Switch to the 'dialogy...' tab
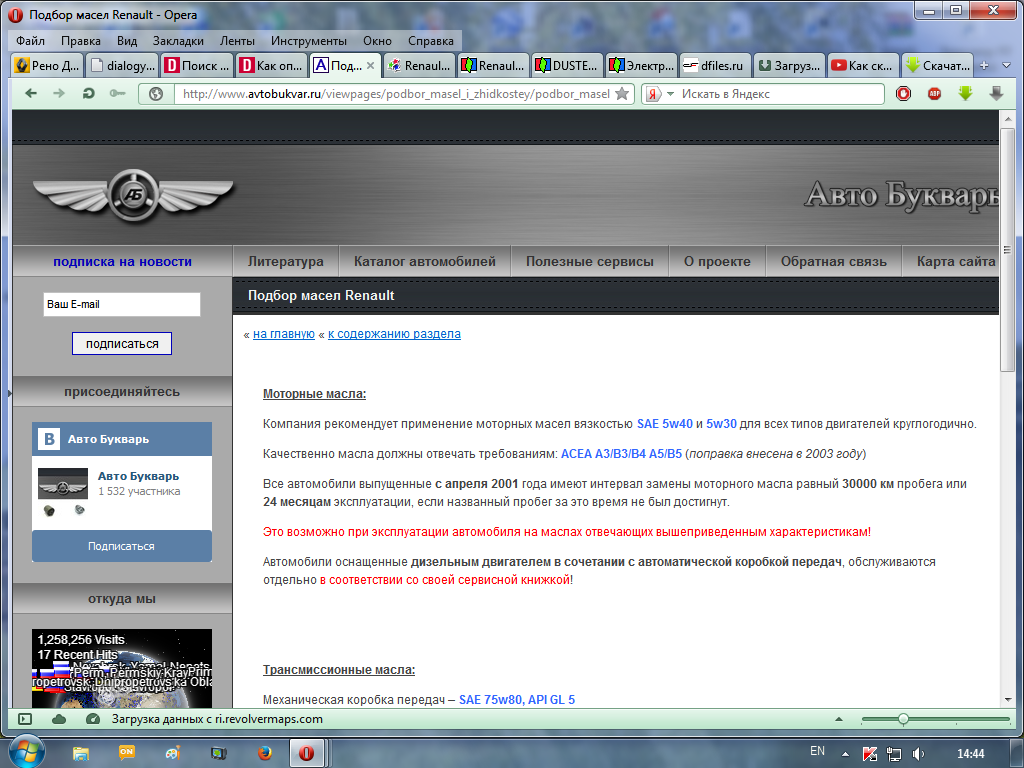This screenshot has width=1024, height=768. point(123,65)
